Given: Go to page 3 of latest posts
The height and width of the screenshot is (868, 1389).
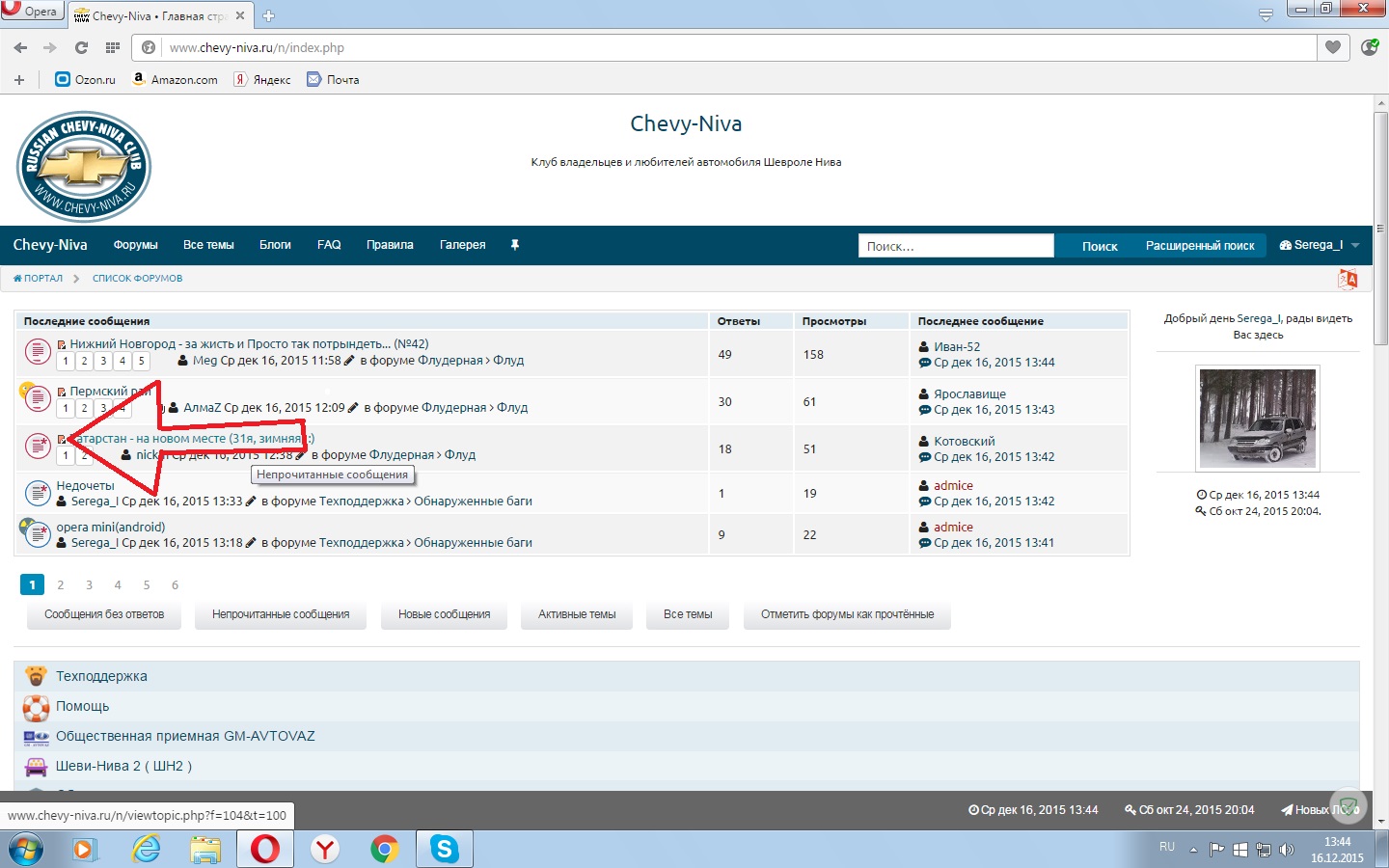Looking at the screenshot, I should [89, 584].
